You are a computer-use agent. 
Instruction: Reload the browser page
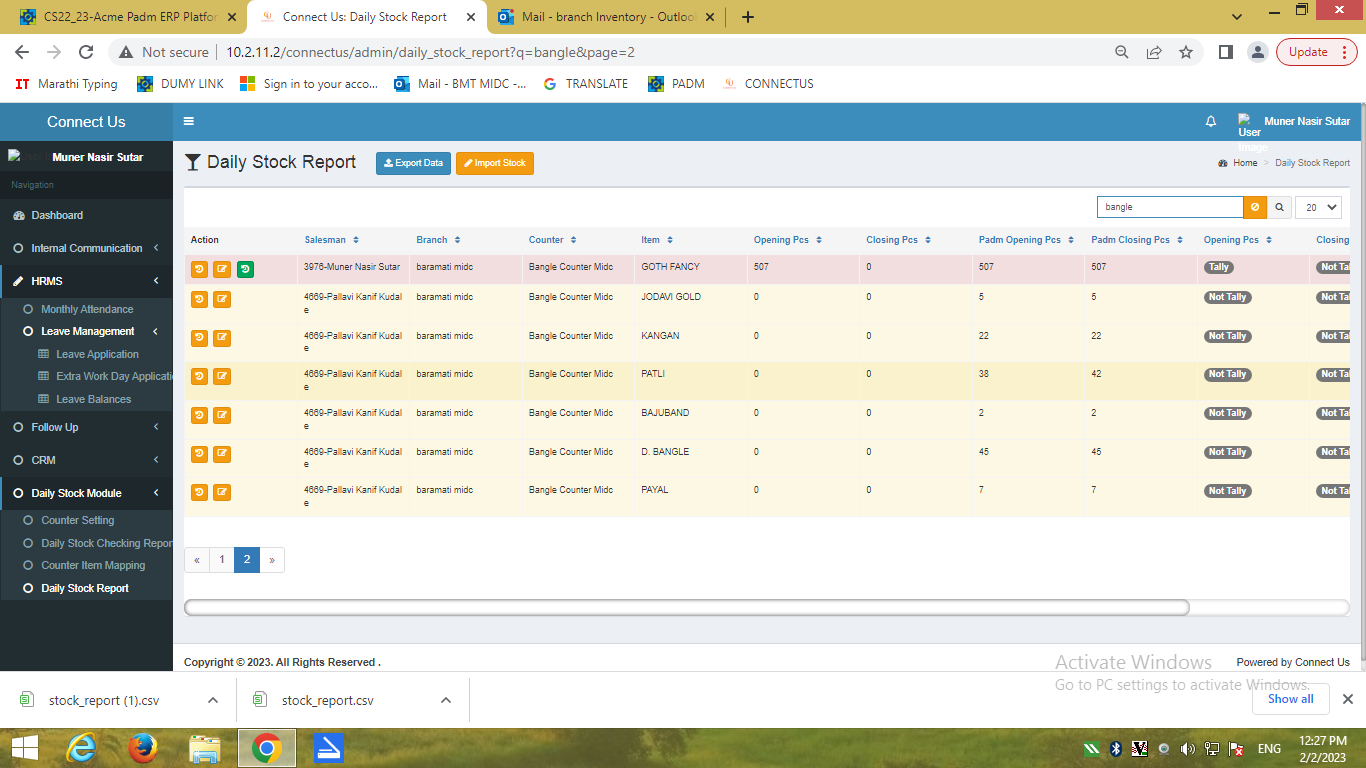coord(86,52)
